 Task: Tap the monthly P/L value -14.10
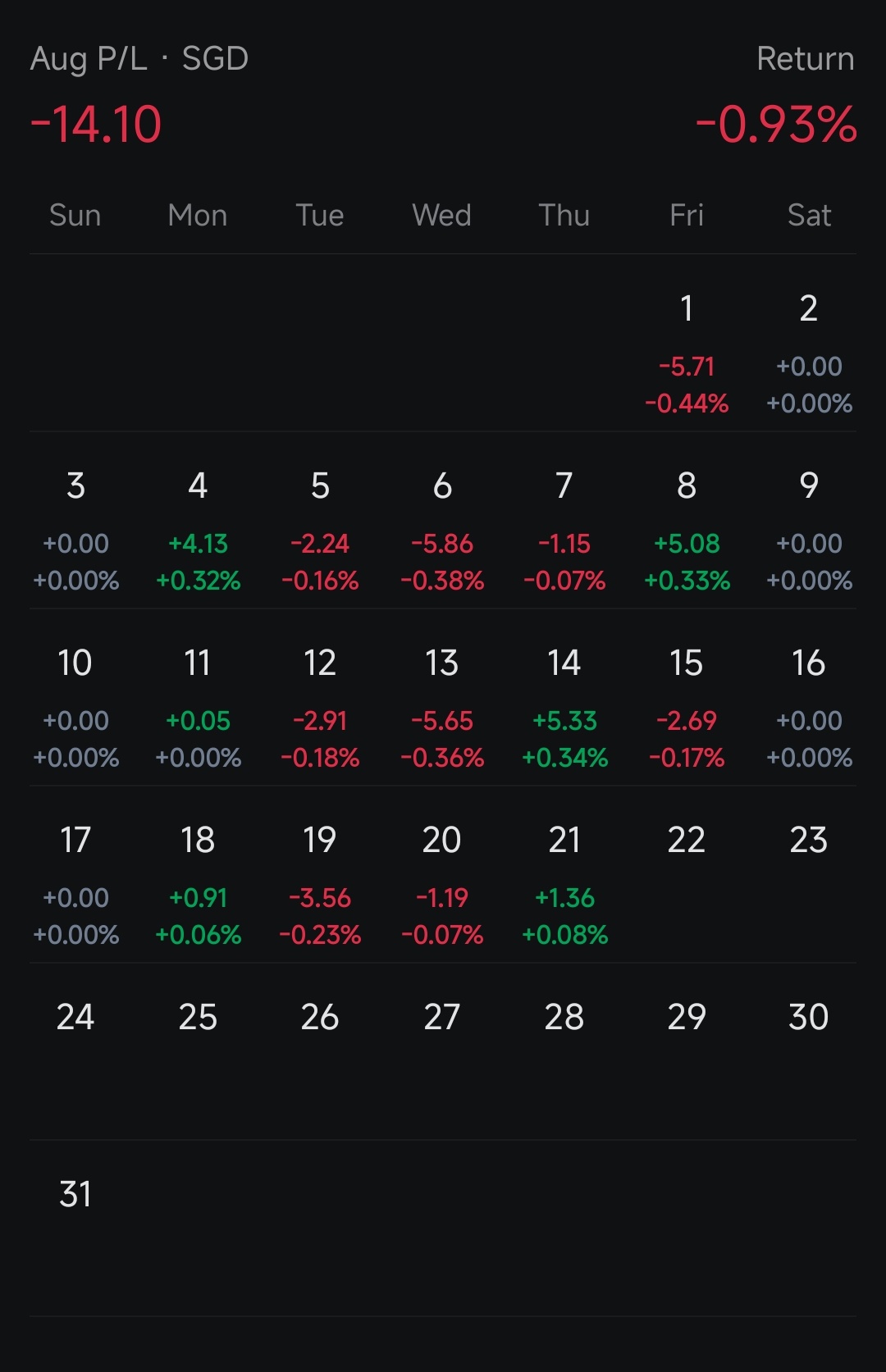point(96,125)
